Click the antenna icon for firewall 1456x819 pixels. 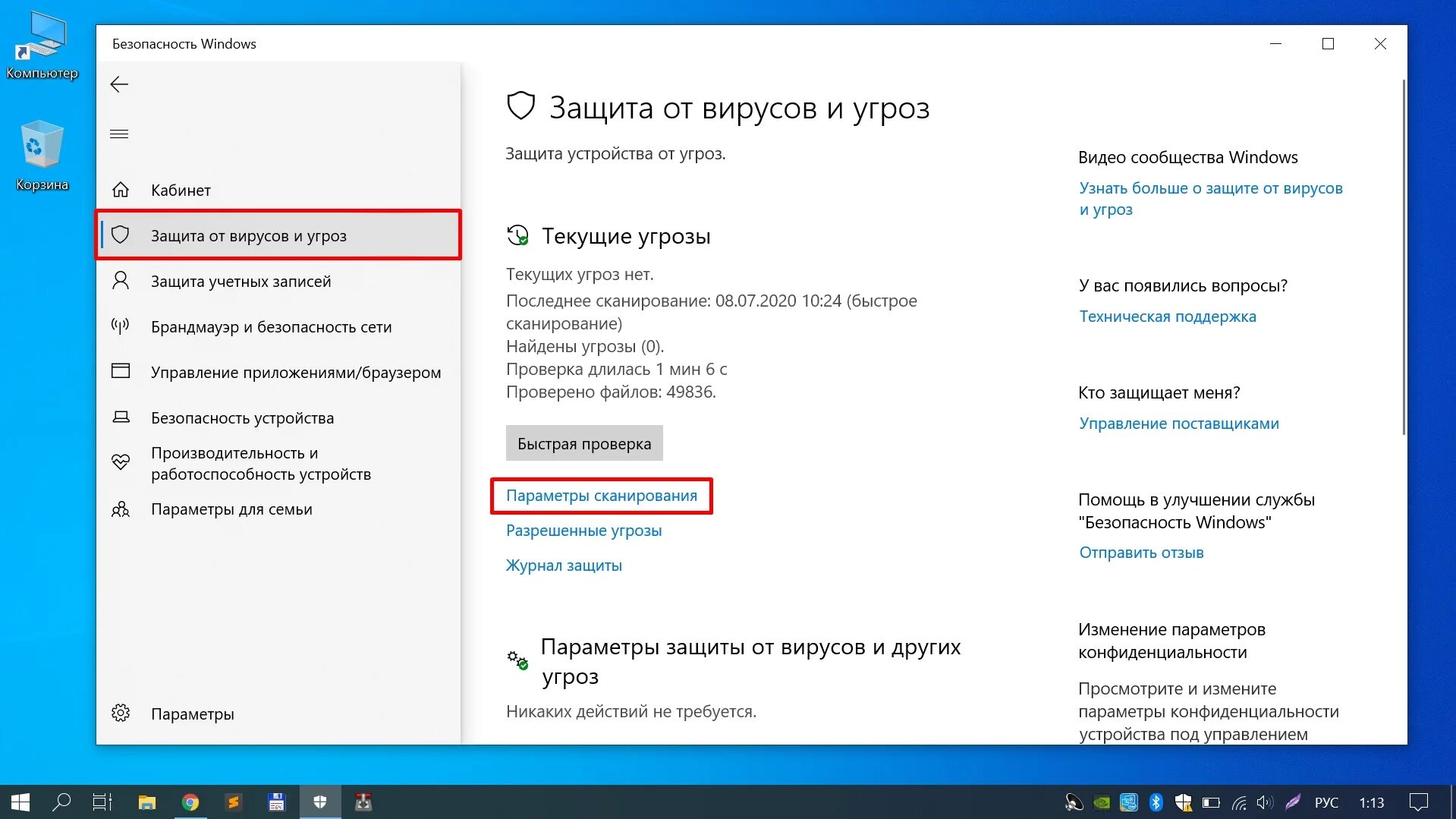121,326
